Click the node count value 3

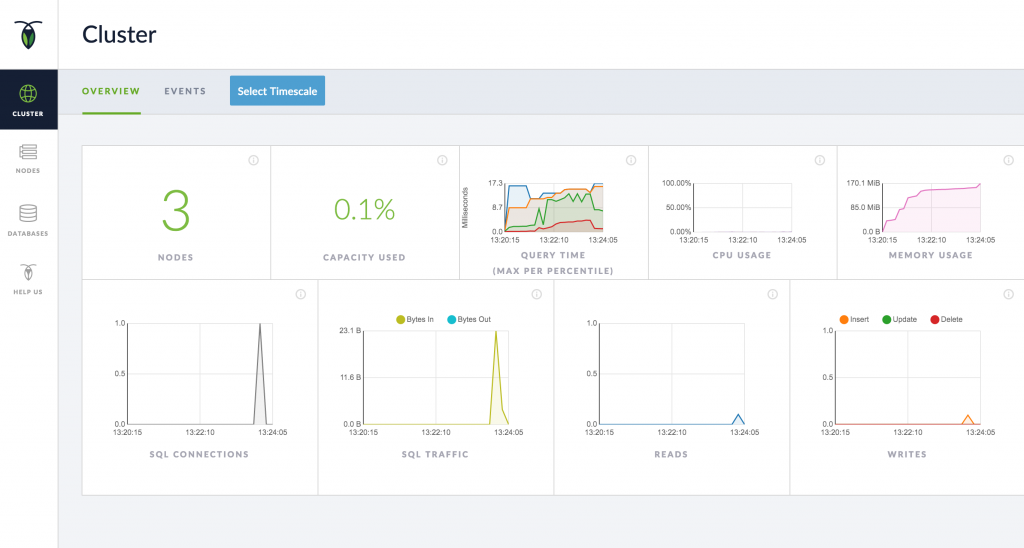[x=176, y=211]
